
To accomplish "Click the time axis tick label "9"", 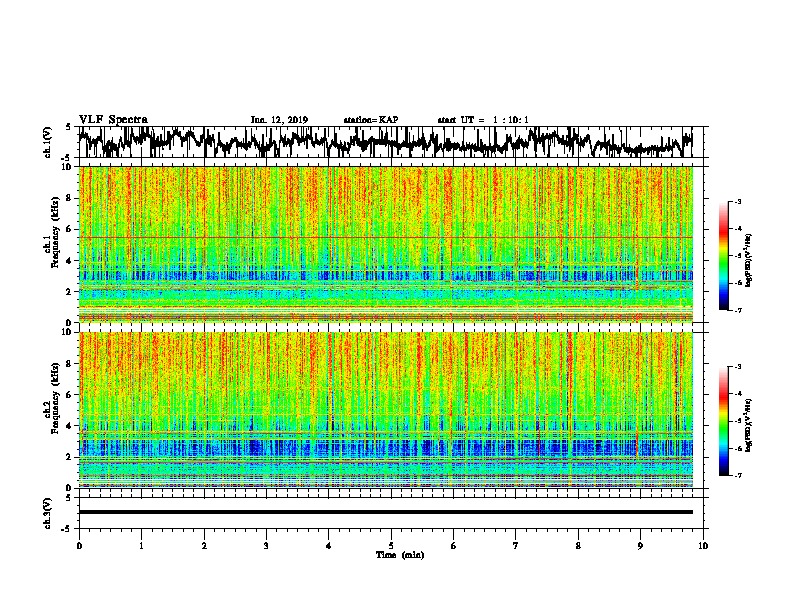I will [640, 546].
